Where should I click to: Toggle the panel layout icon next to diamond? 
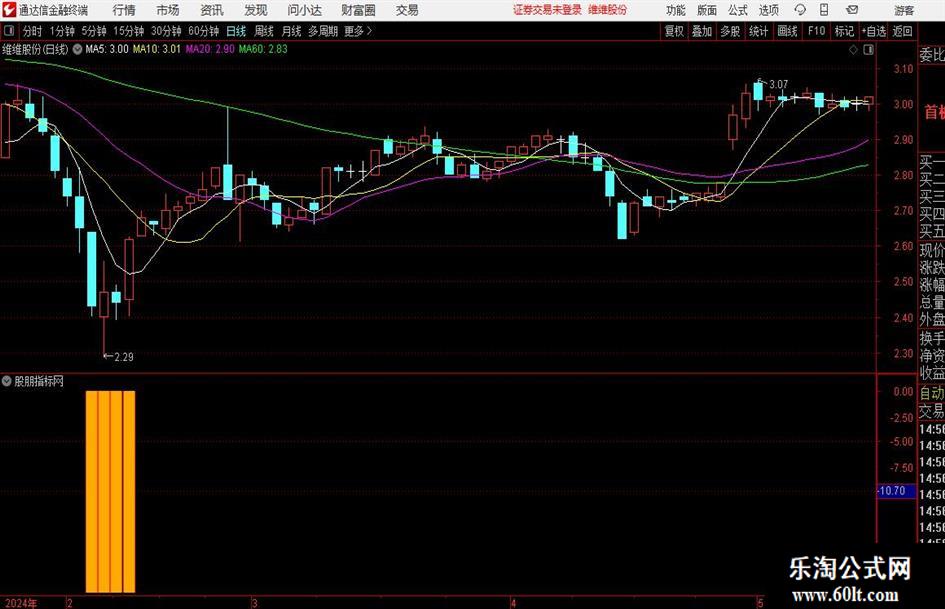pyautogui.click(x=868, y=50)
